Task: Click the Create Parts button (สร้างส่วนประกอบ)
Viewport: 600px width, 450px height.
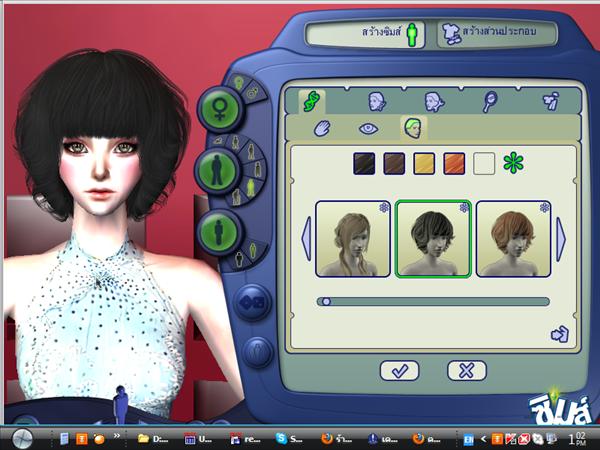Action: point(497,34)
